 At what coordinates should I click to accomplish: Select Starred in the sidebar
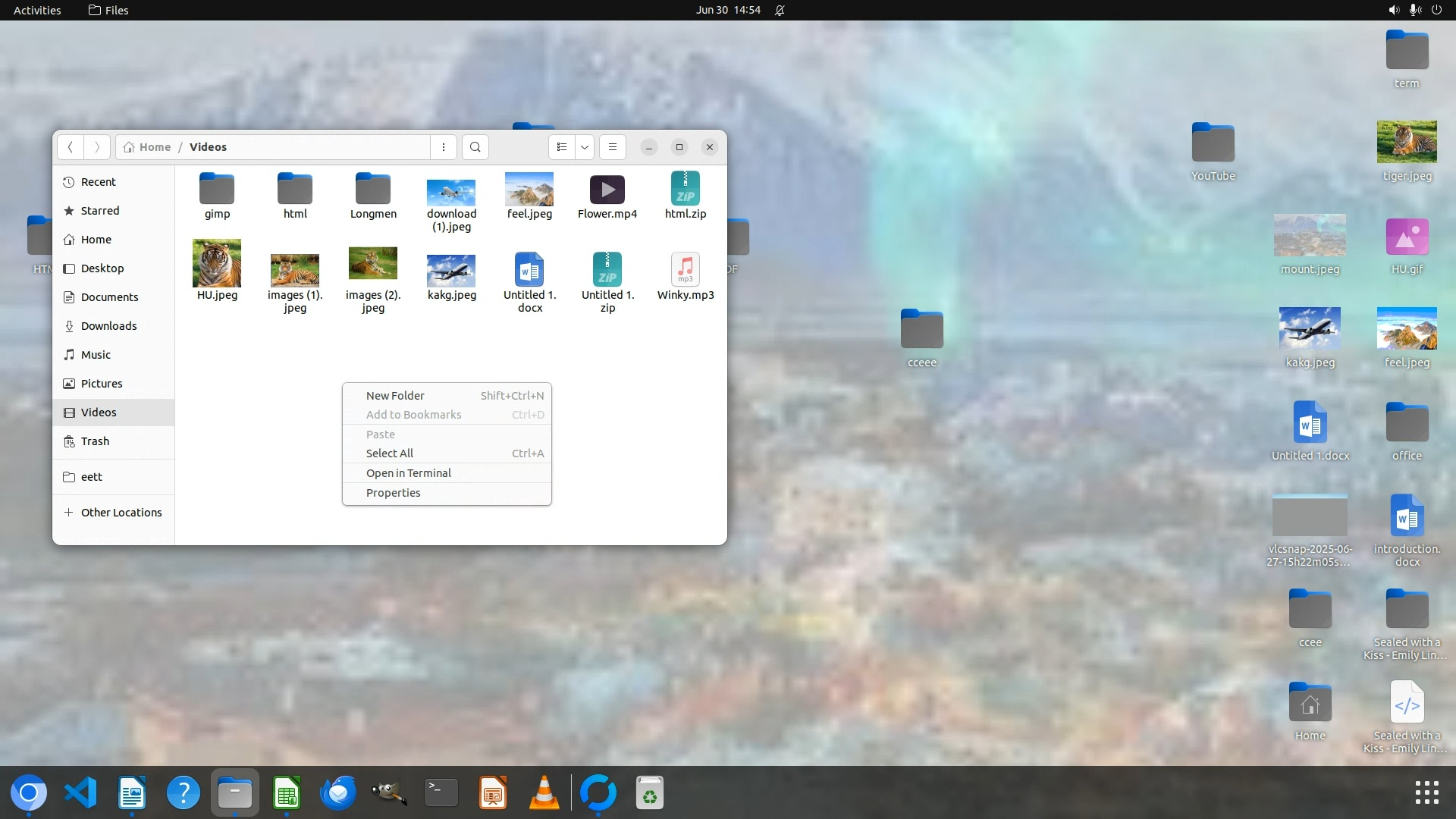coord(99,211)
